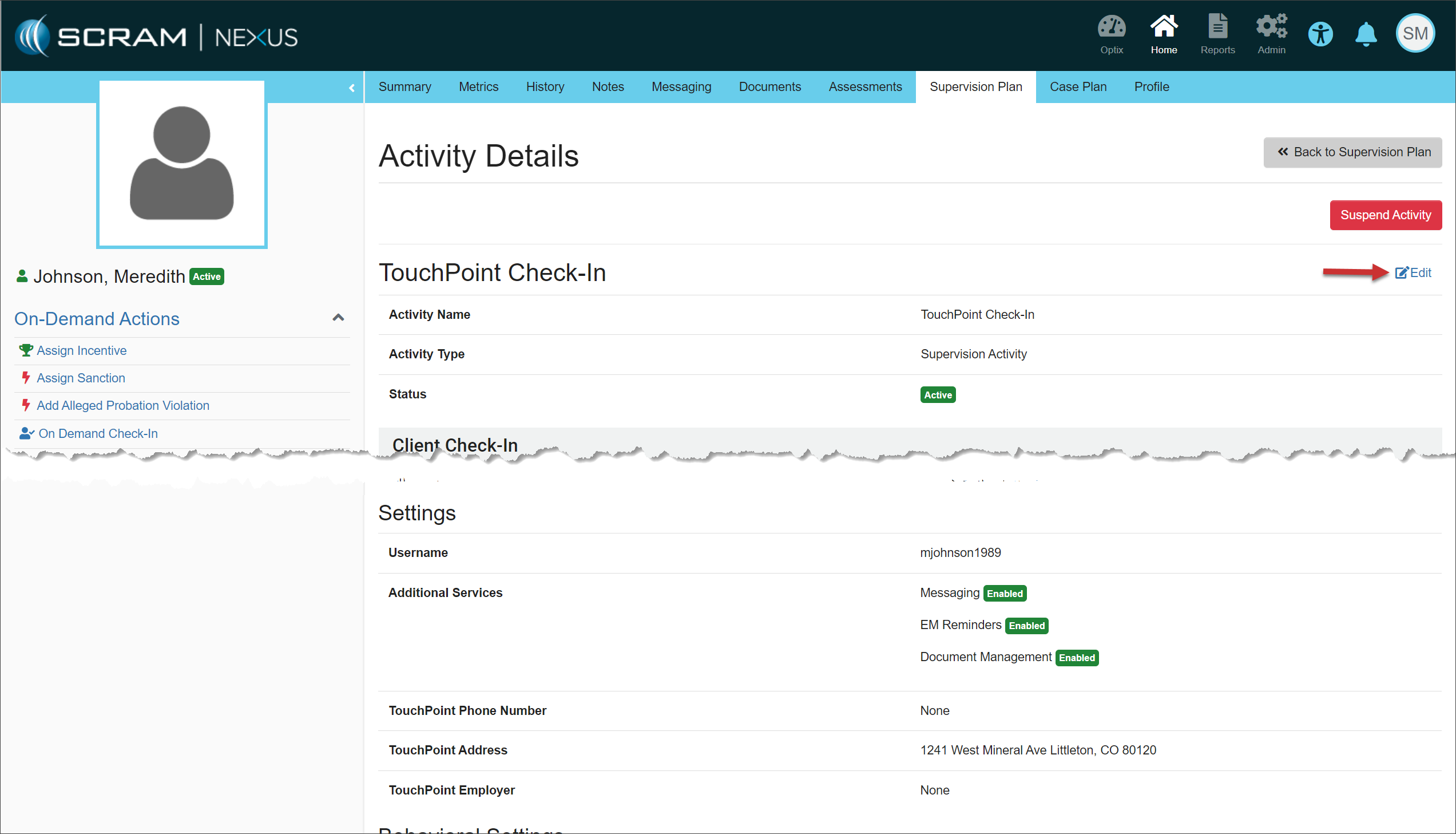
Task: Open the Case Plan tab
Action: (1078, 87)
